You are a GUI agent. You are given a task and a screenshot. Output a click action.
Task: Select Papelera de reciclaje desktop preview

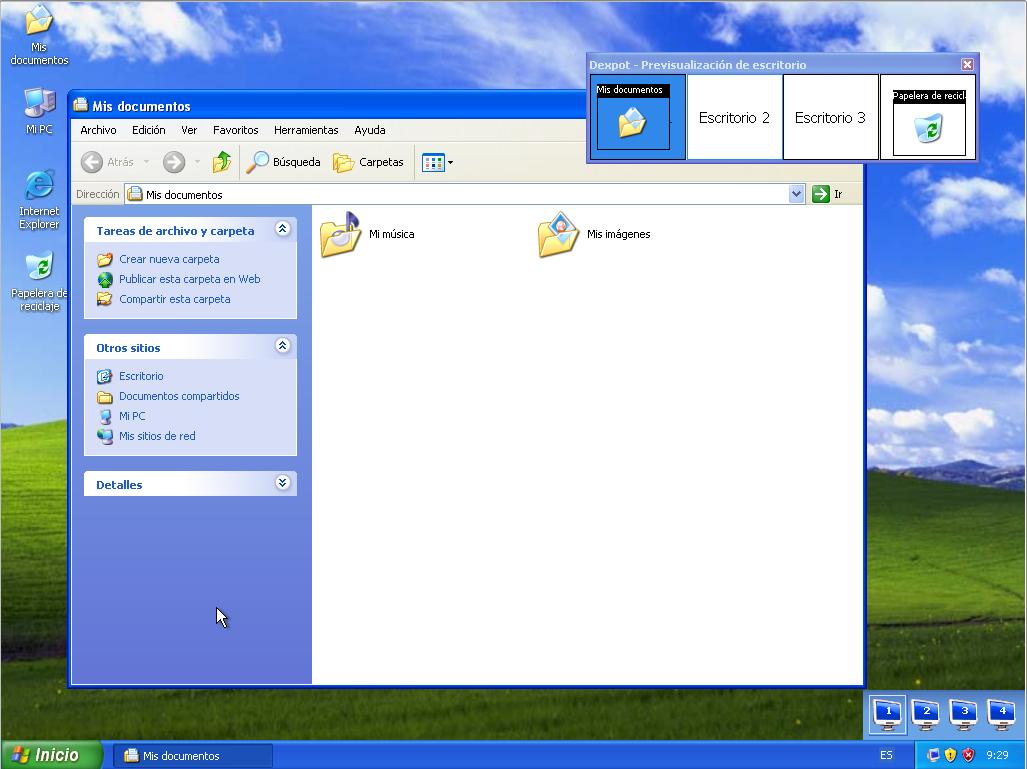pyautogui.click(x=928, y=117)
